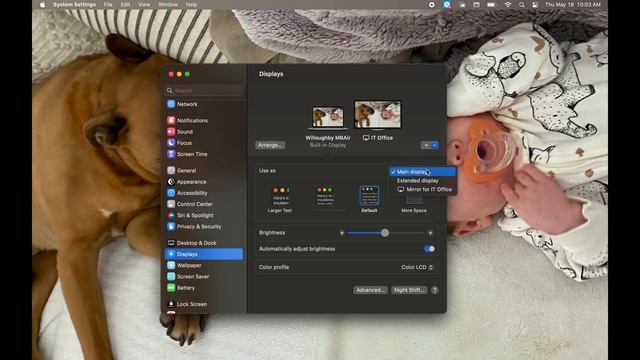Viewport: 640px width, 360px height.
Task: Select the Lock Screen icon
Action: coord(171,304)
